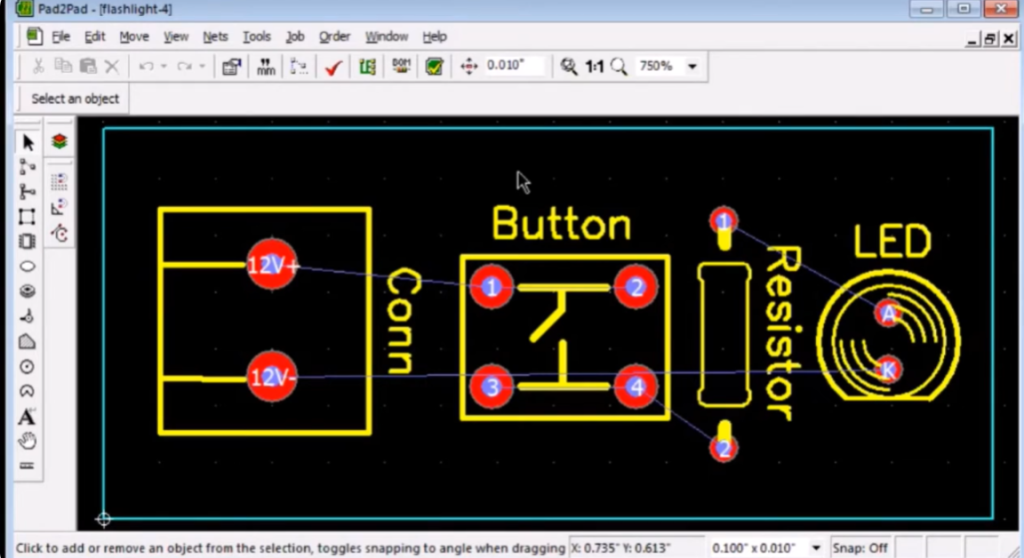Open the View menu
The image size is (1024, 558).
pos(176,37)
